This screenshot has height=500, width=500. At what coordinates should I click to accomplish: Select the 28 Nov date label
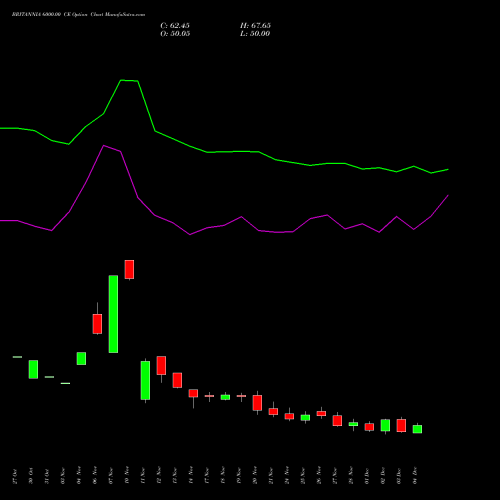coord(351,476)
